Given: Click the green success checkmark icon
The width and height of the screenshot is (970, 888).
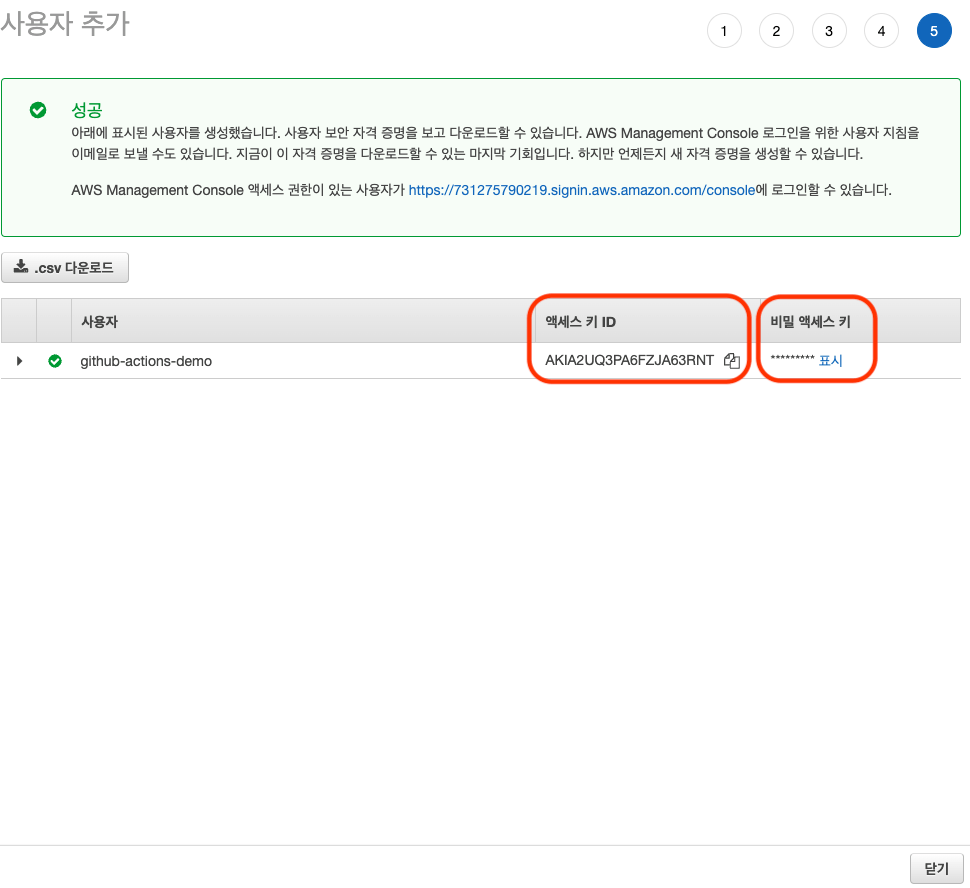Looking at the screenshot, I should pos(37,111).
